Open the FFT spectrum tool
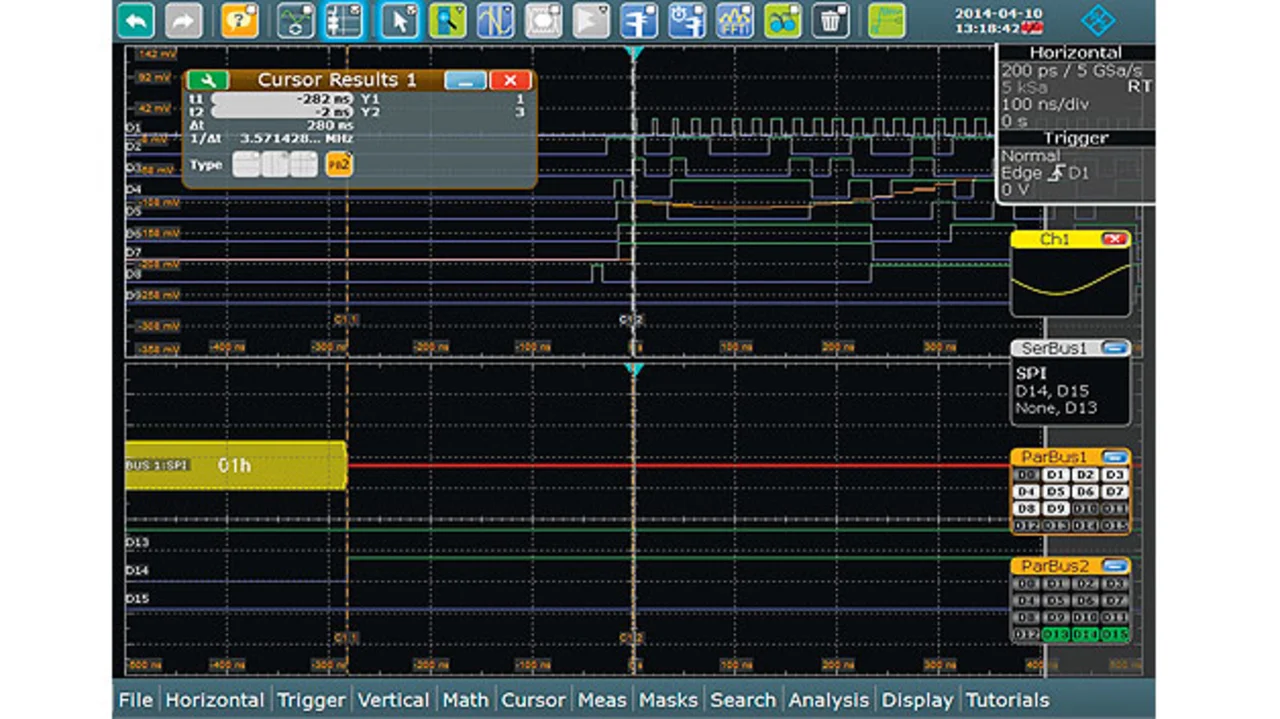Screen dimensions: 1280x719 pos(735,20)
